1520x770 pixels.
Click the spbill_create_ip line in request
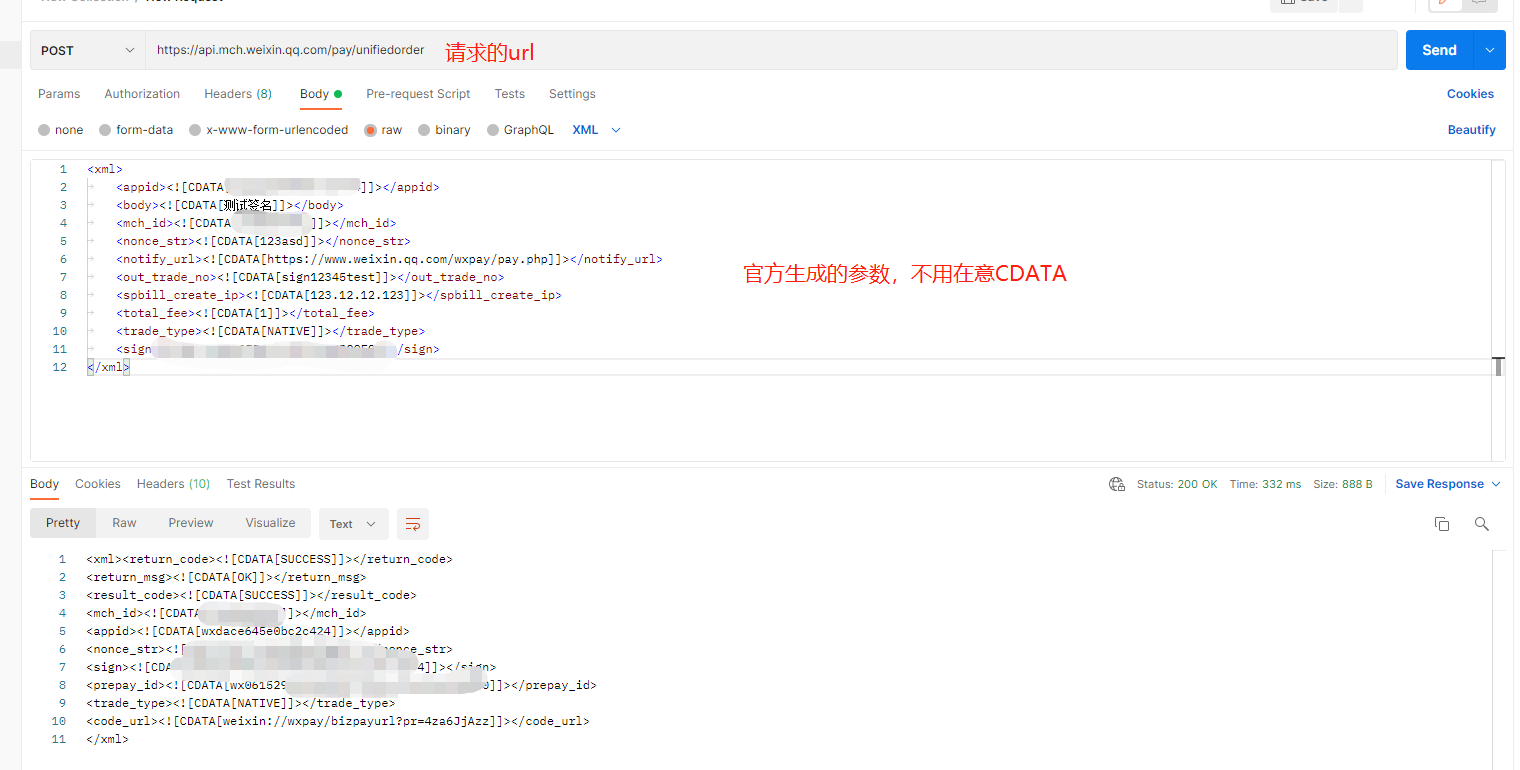click(339, 295)
